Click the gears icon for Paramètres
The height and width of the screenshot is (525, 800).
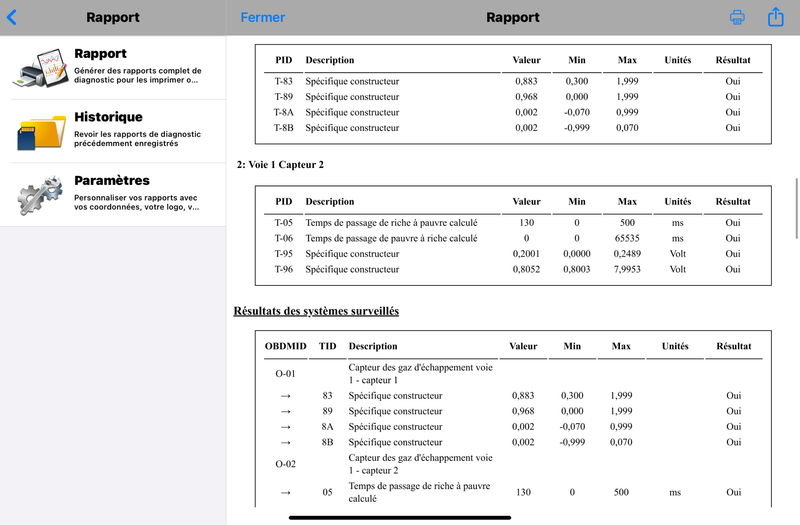pos(40,194)
